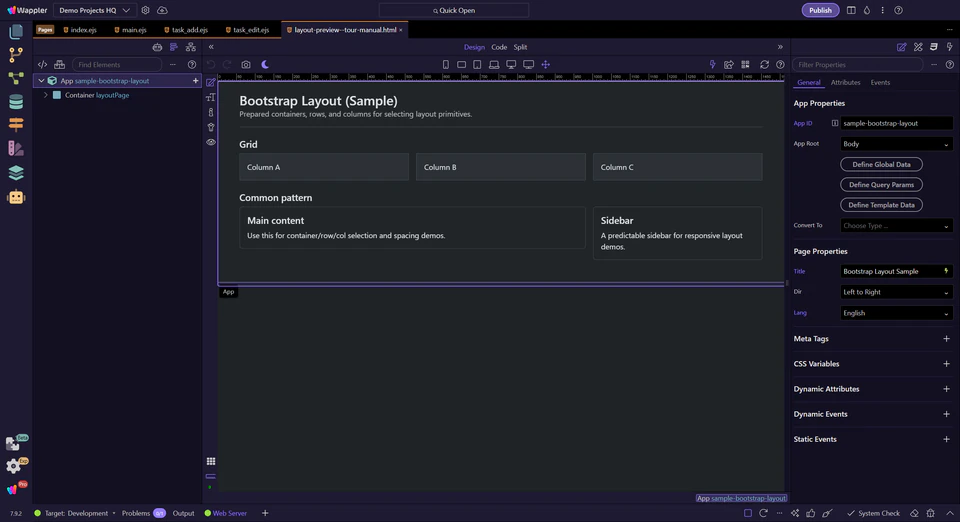960x522 pixels.
Task: Open the Events properties tab
Action: 880,83
